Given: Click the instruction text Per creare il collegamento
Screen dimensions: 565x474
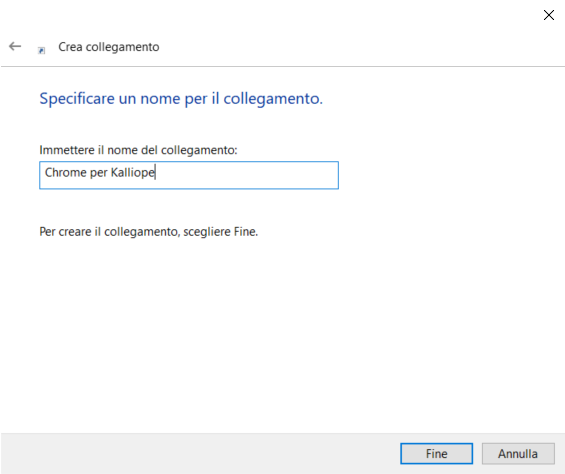Looking at the screenshot, I should [148, 231].
